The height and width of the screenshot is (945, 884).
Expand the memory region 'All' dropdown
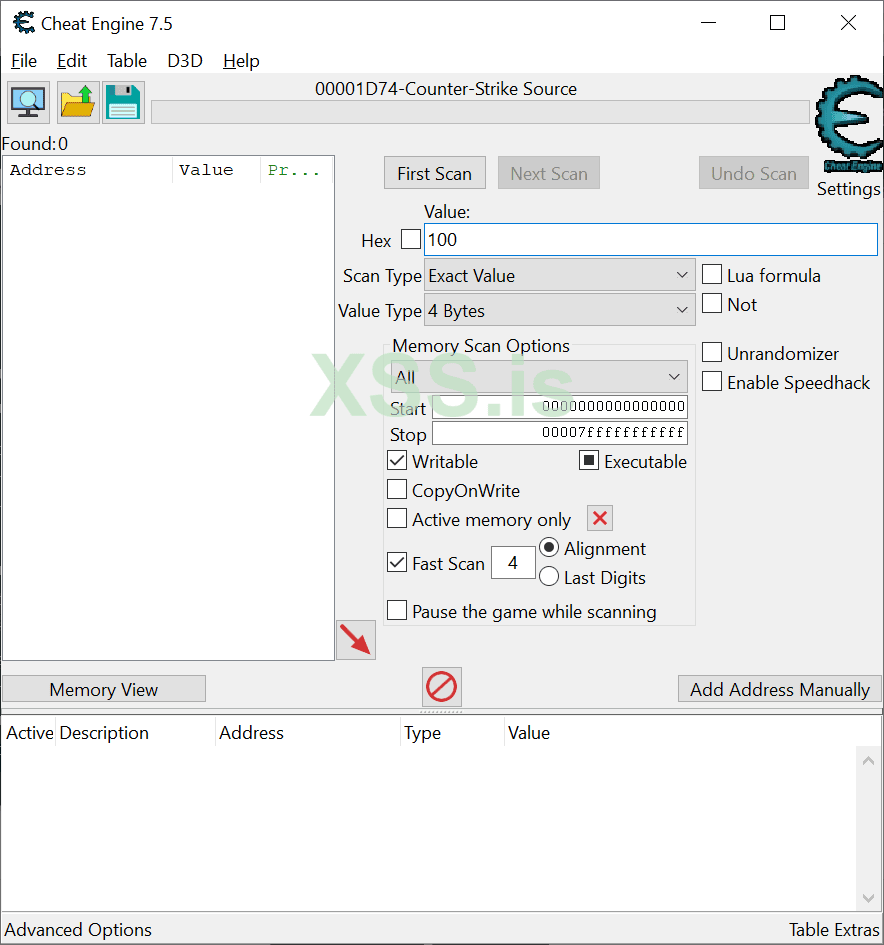(x=539, y=377)
